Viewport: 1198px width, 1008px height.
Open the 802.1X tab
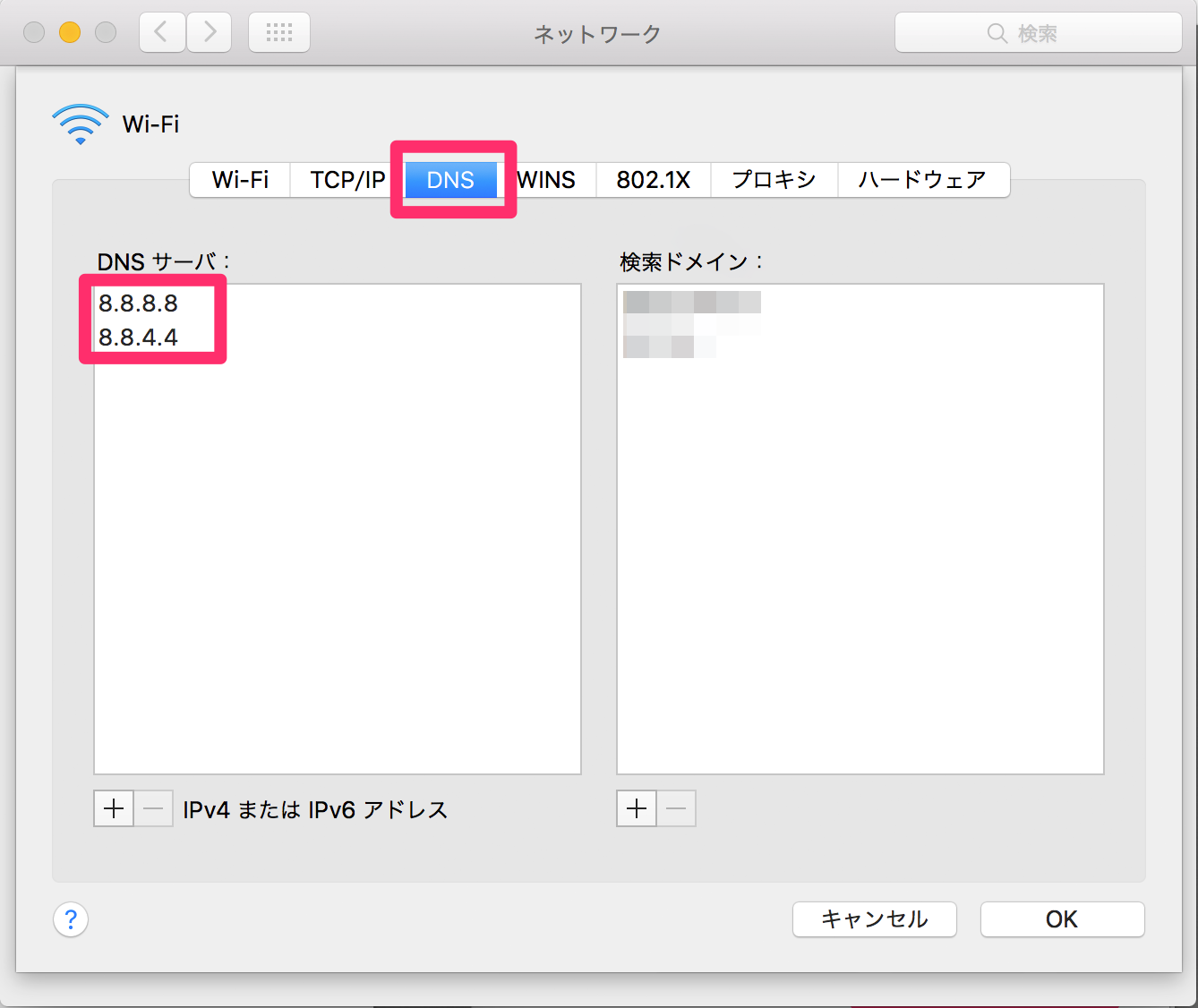point(653,180)
